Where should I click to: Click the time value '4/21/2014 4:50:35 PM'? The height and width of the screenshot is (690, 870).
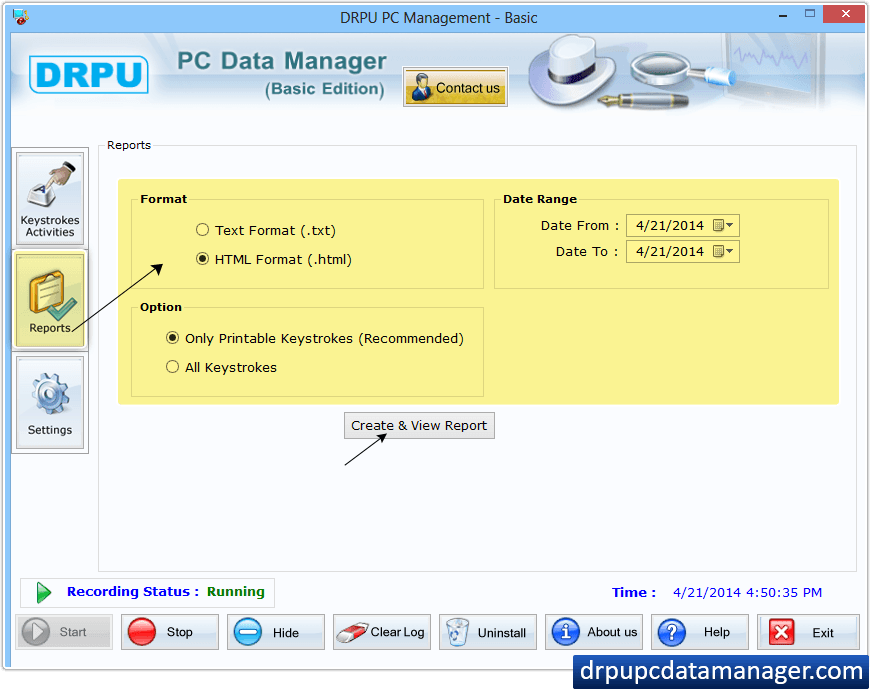pyautogui.click(x=747, y=592)
